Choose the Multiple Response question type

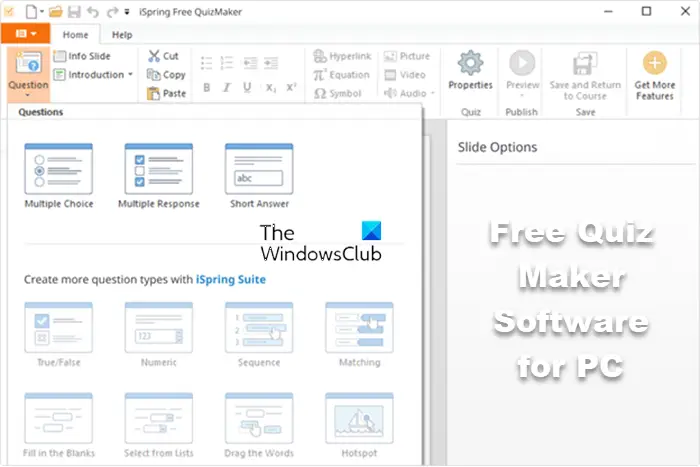point(159,176)
